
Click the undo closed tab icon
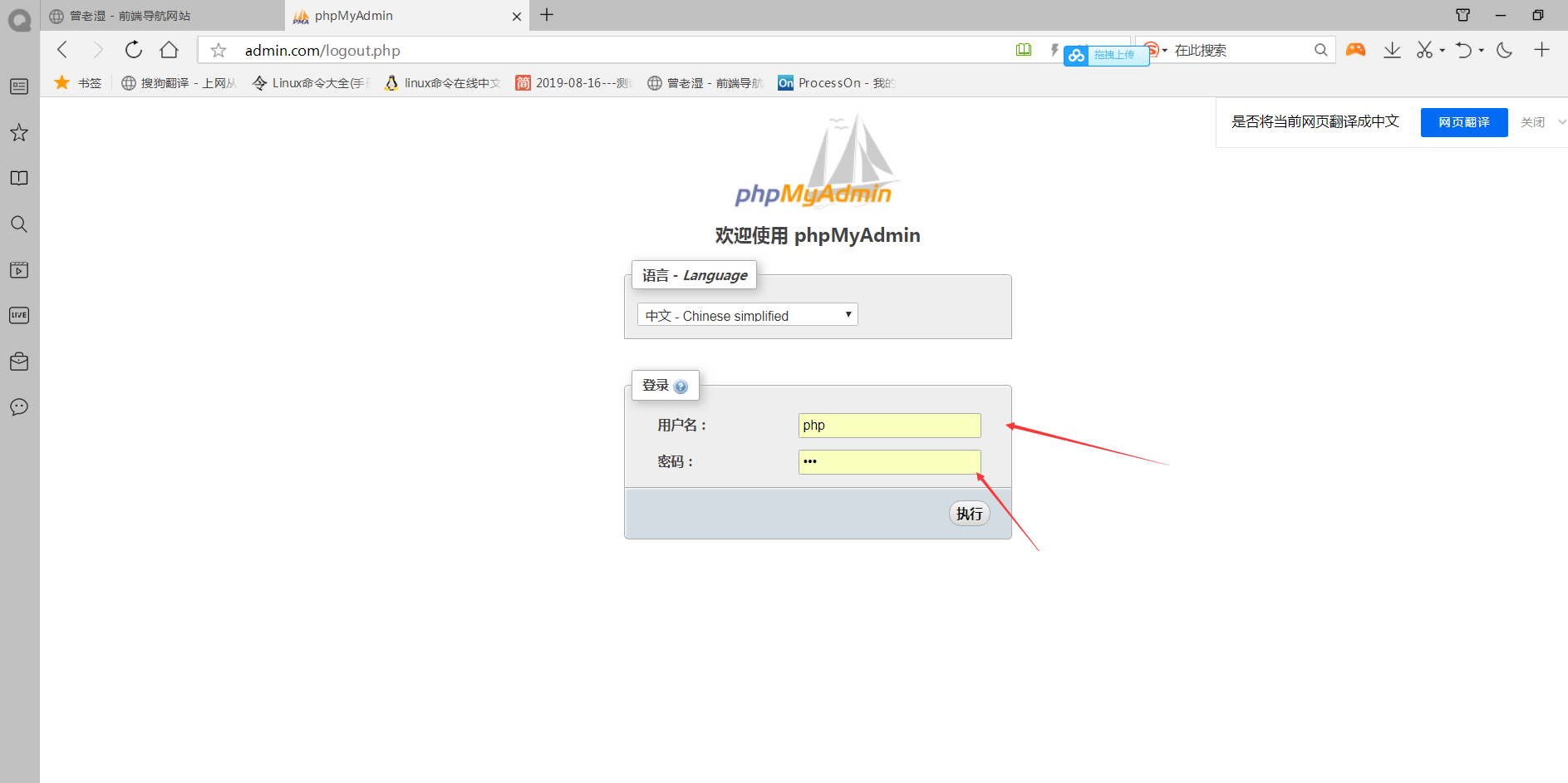(x=1464, y=50)
